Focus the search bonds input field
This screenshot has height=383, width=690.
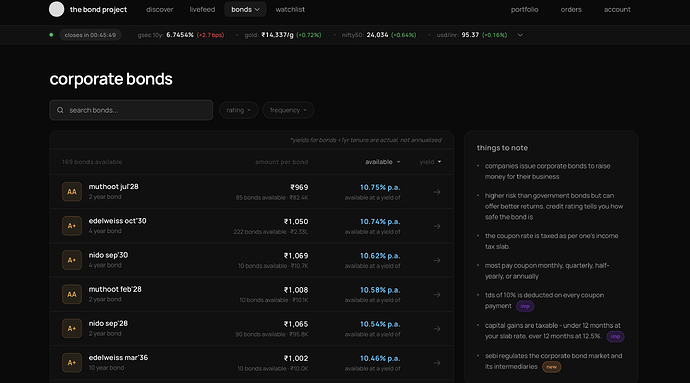coord(131,110)
